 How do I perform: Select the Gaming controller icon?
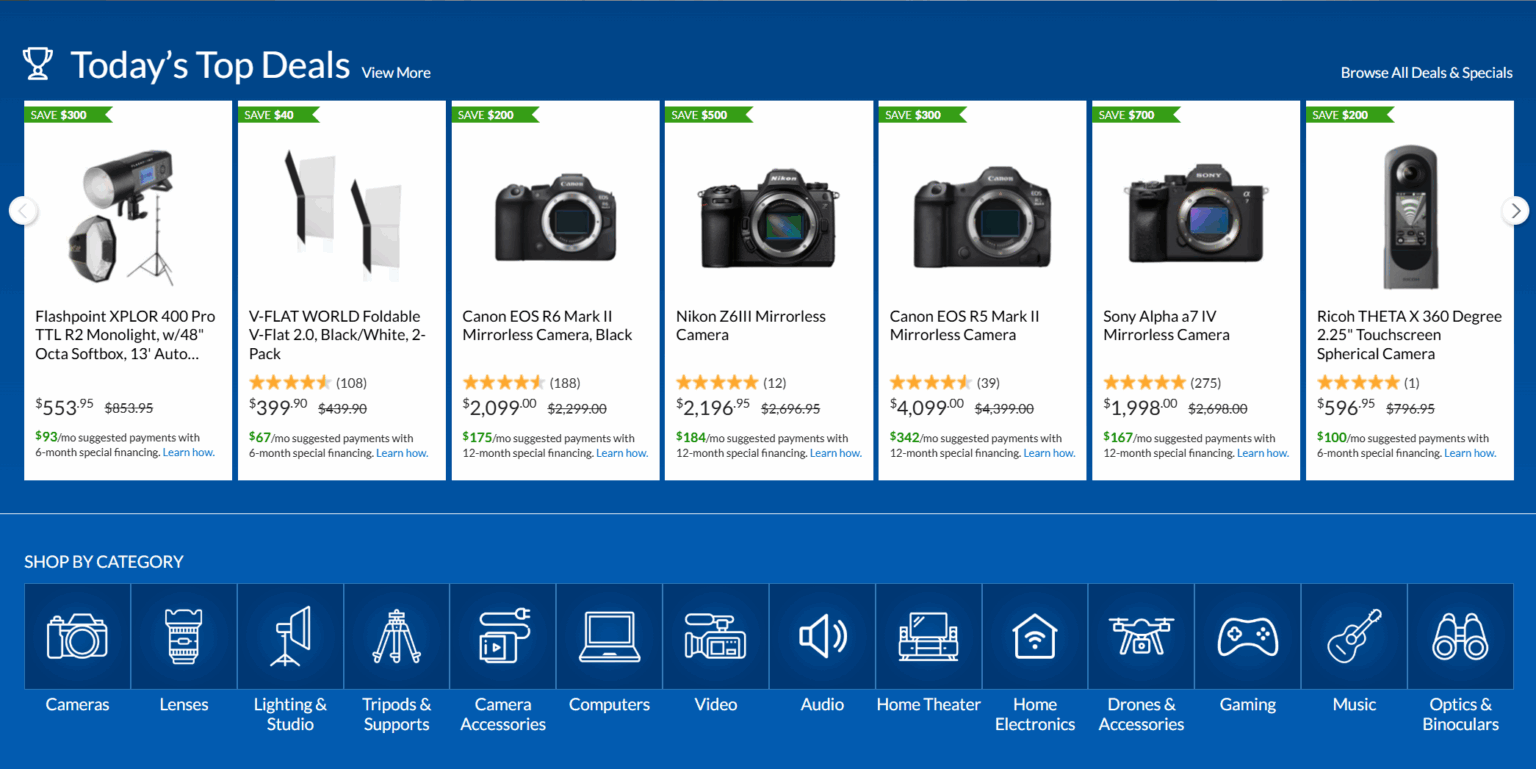click(x=1248, y=637)
